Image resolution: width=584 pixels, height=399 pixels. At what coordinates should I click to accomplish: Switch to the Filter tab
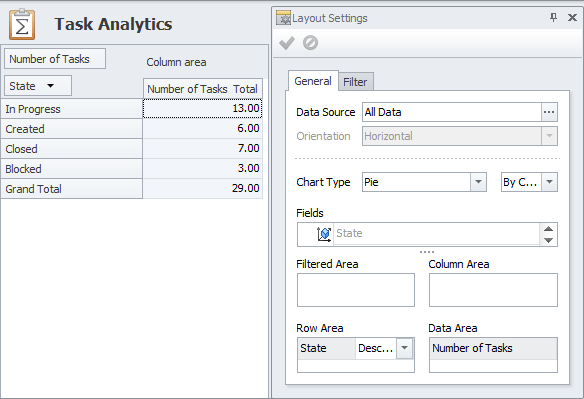(355, 82)
